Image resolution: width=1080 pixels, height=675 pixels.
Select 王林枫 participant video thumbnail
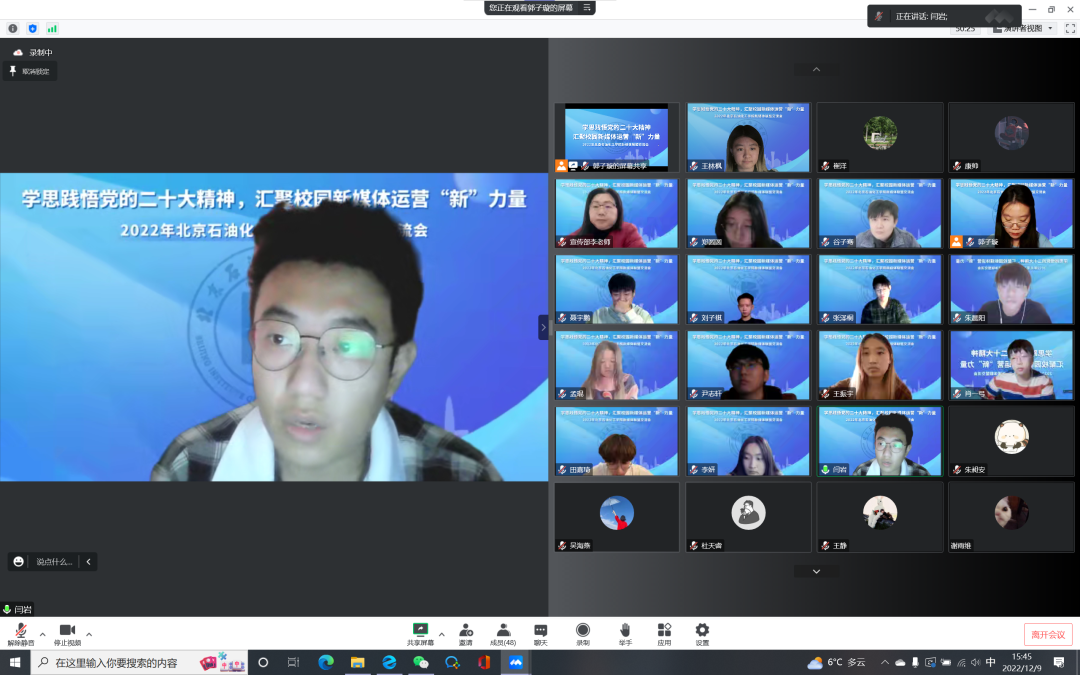[x=748, y=138]
